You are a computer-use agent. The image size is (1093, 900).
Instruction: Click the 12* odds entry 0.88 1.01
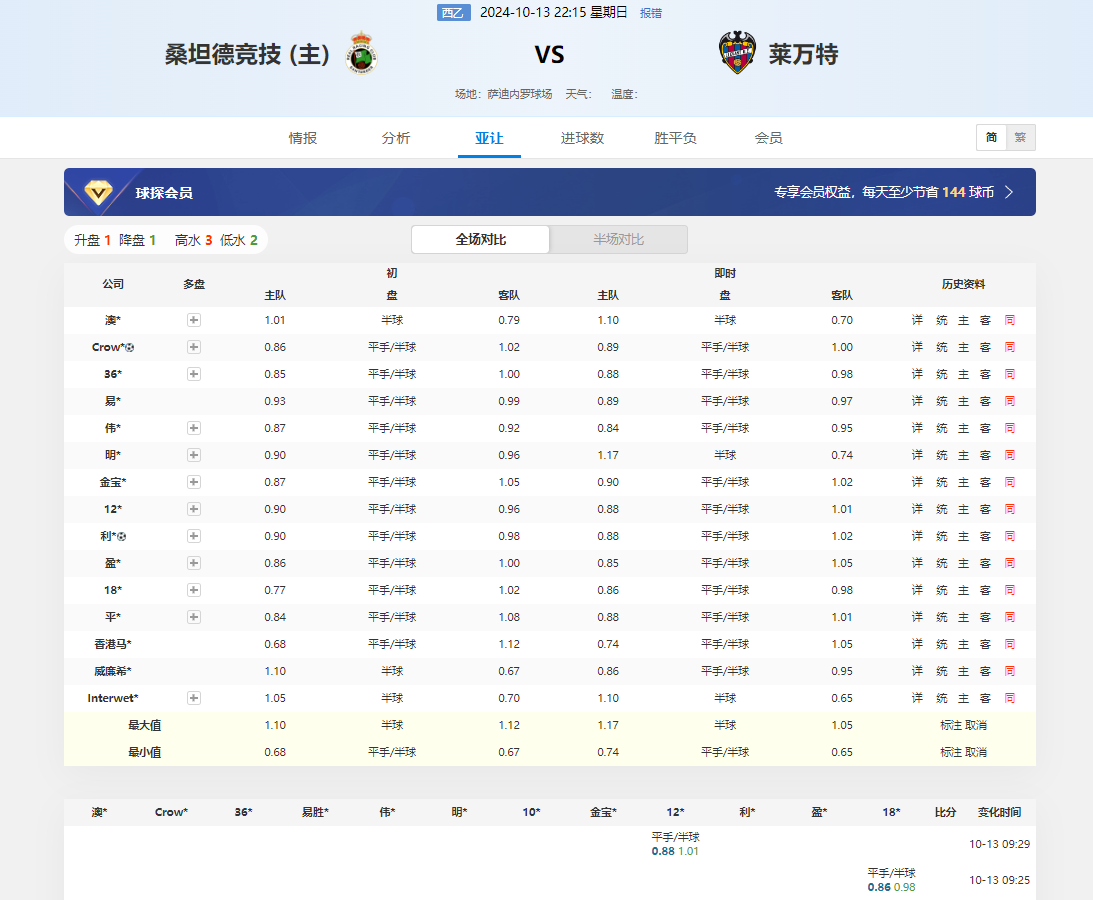675,851
